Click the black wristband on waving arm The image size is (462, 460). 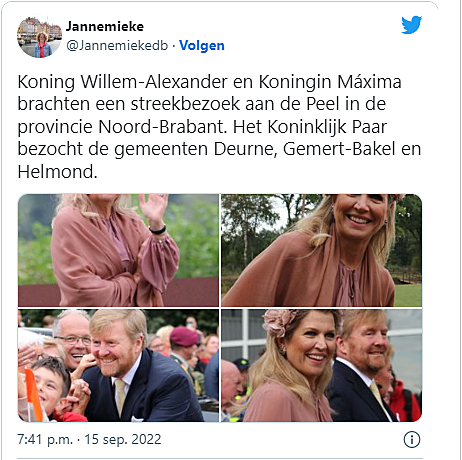(x=157, y=230)
